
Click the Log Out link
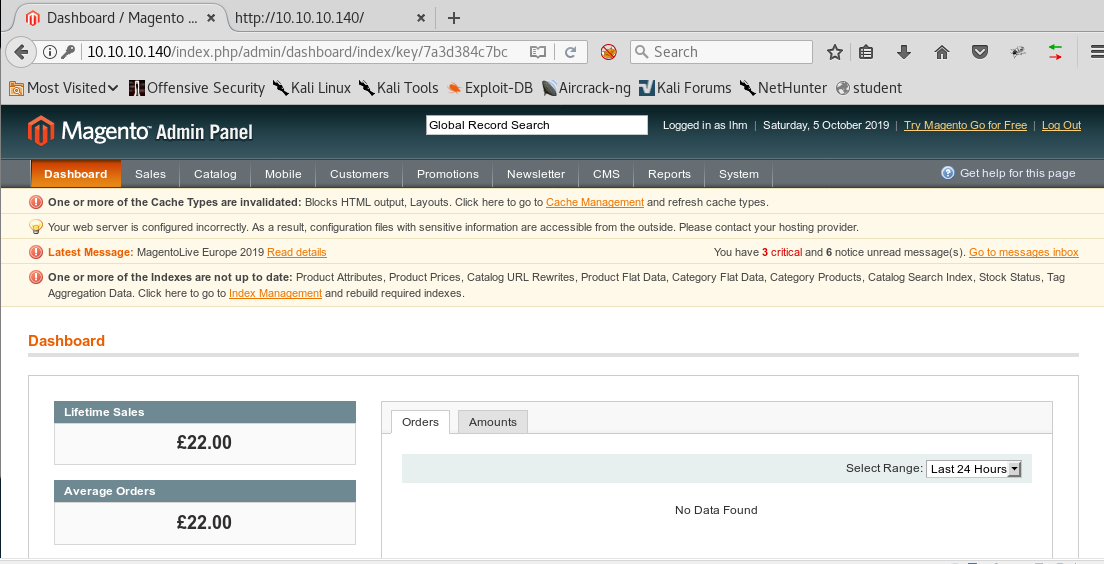point(1061,125)
